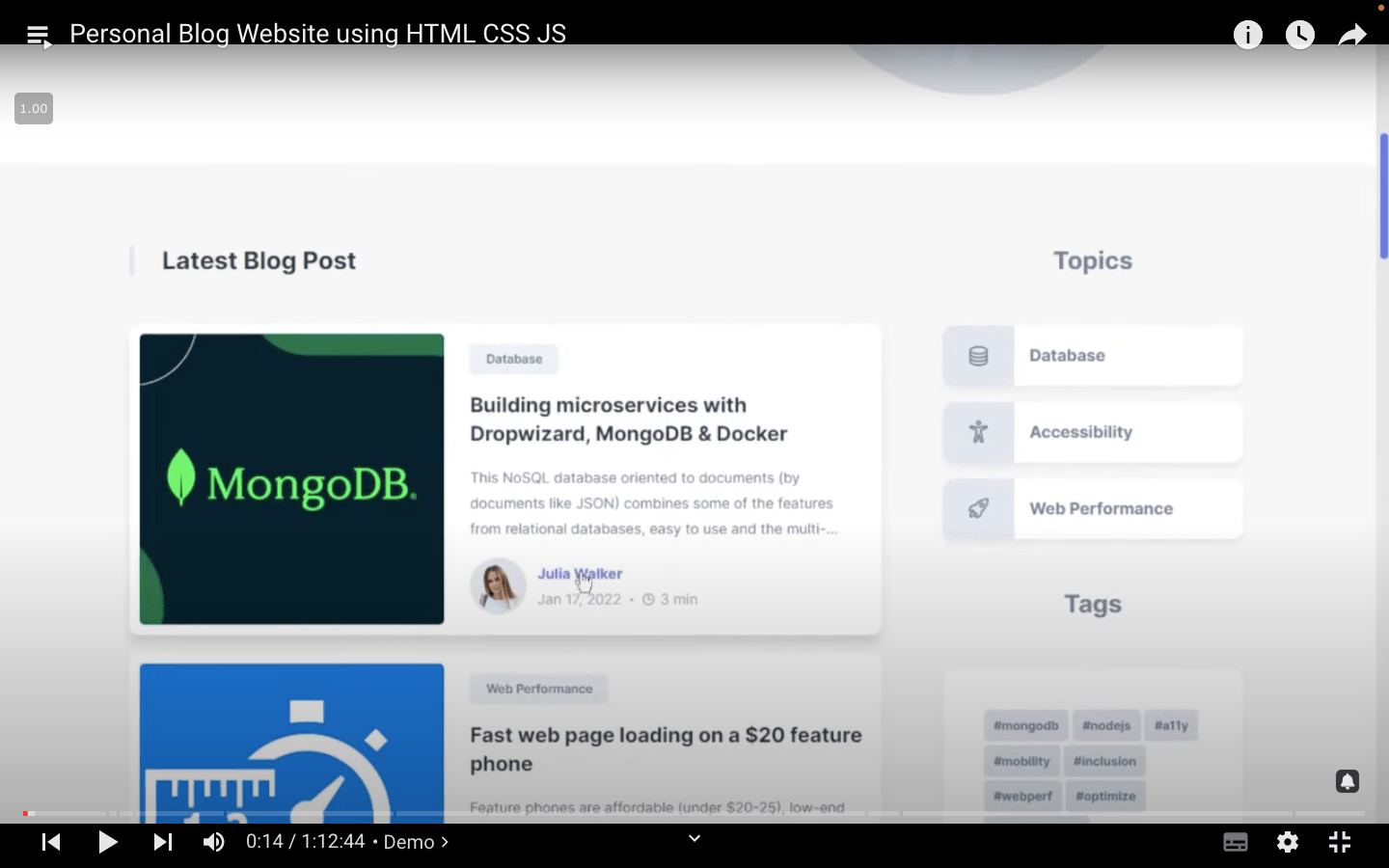This screenshot has height=868, width=1389.
Task: Click the page vertical scrollbar
Action: pyautogui.click(x=1383, y=196)
